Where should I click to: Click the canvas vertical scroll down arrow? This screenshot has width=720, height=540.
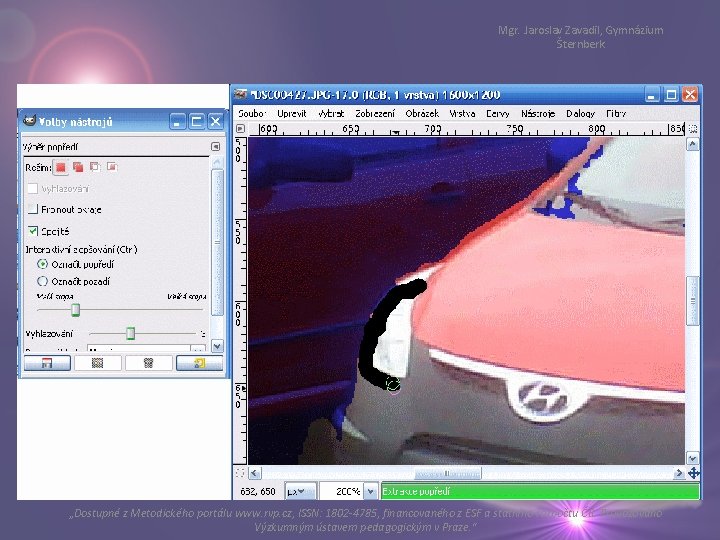692,458
